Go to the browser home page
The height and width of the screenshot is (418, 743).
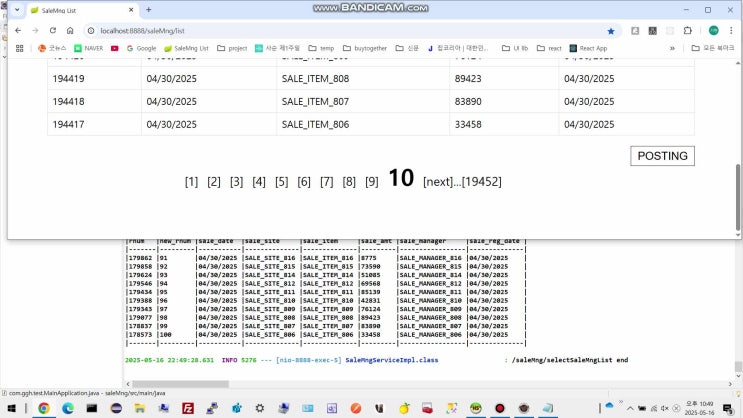72,30
